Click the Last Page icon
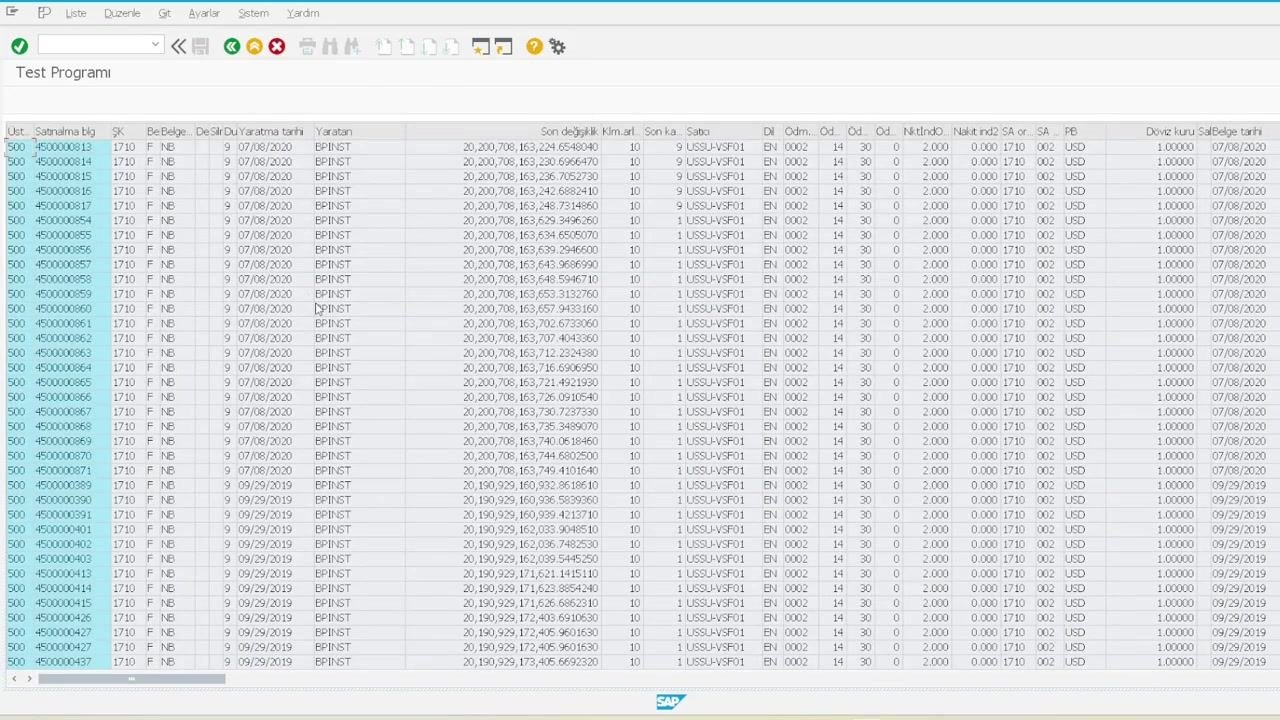This screenshot has width=1280, height=720. pyautogui.click(x=451, y=46)
